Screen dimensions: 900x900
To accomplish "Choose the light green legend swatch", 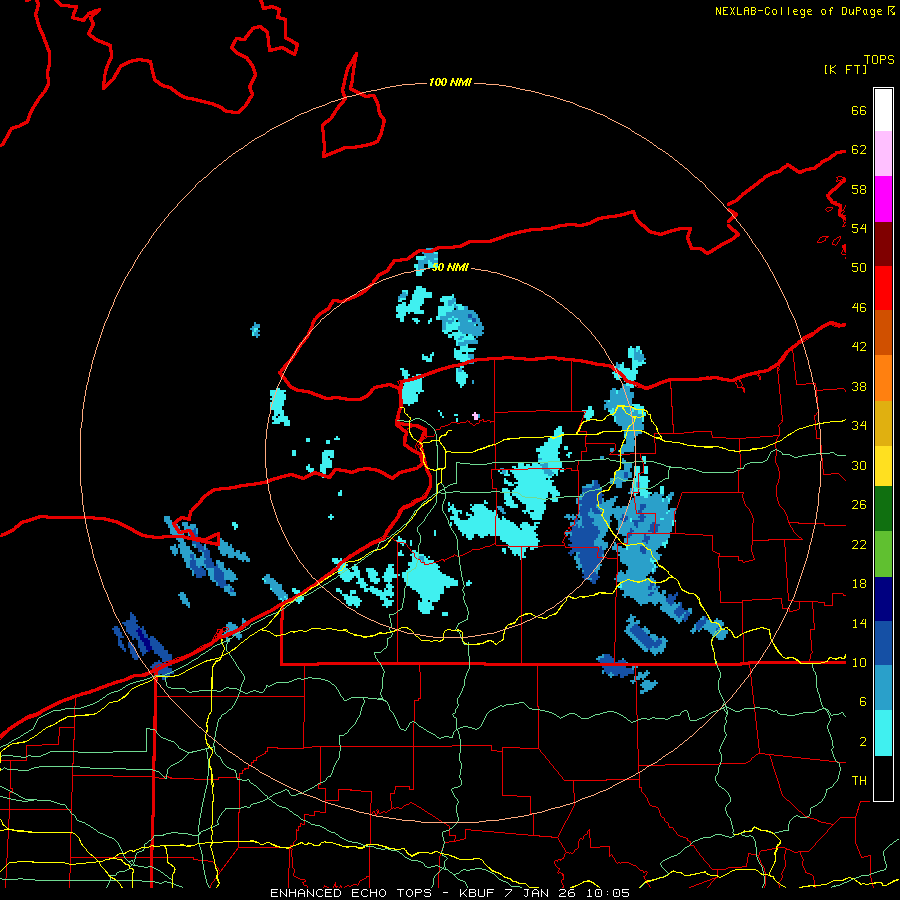I will (x=883, y=554).
